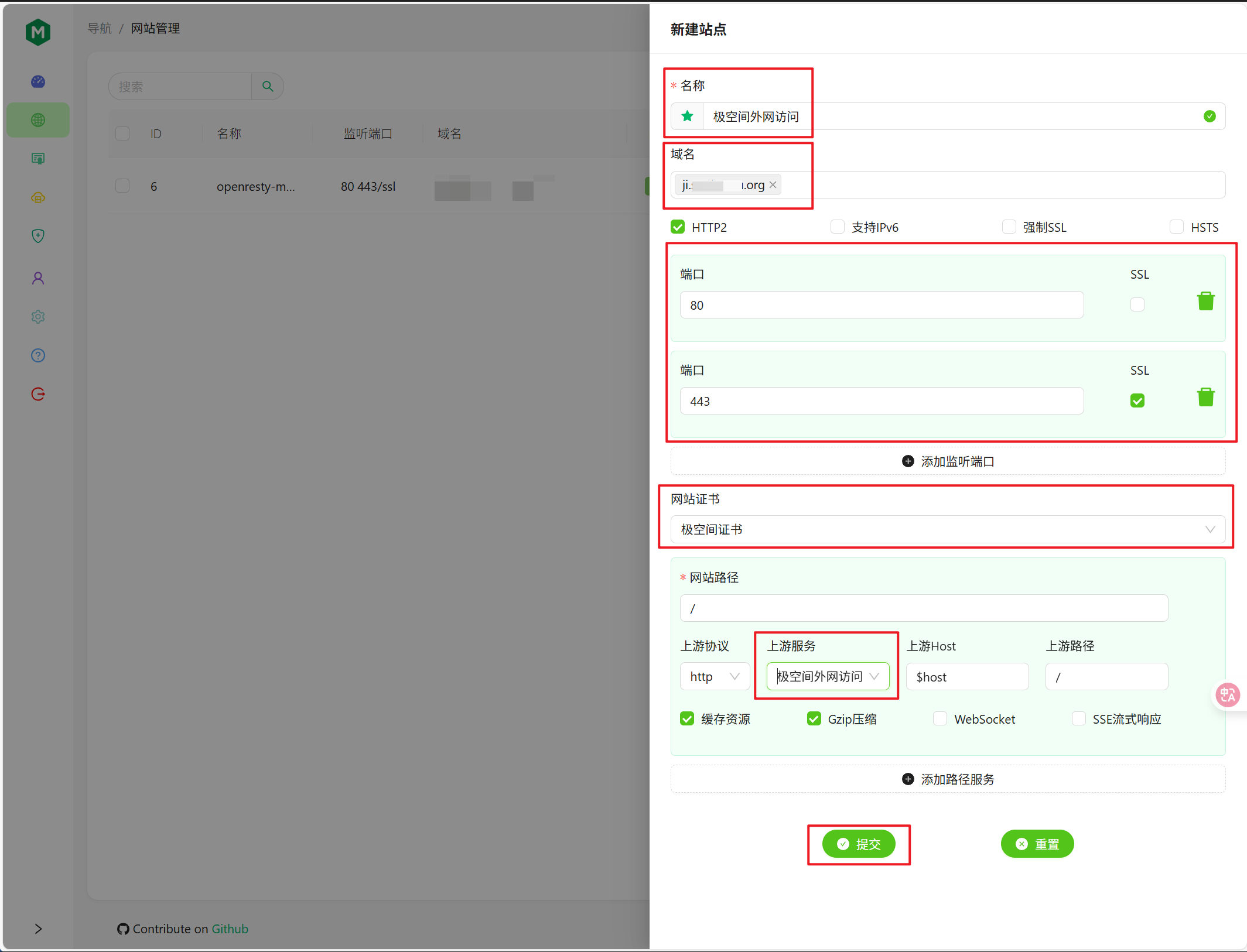Open user management via the person icon
The image size is (1247, 952).
37,278
